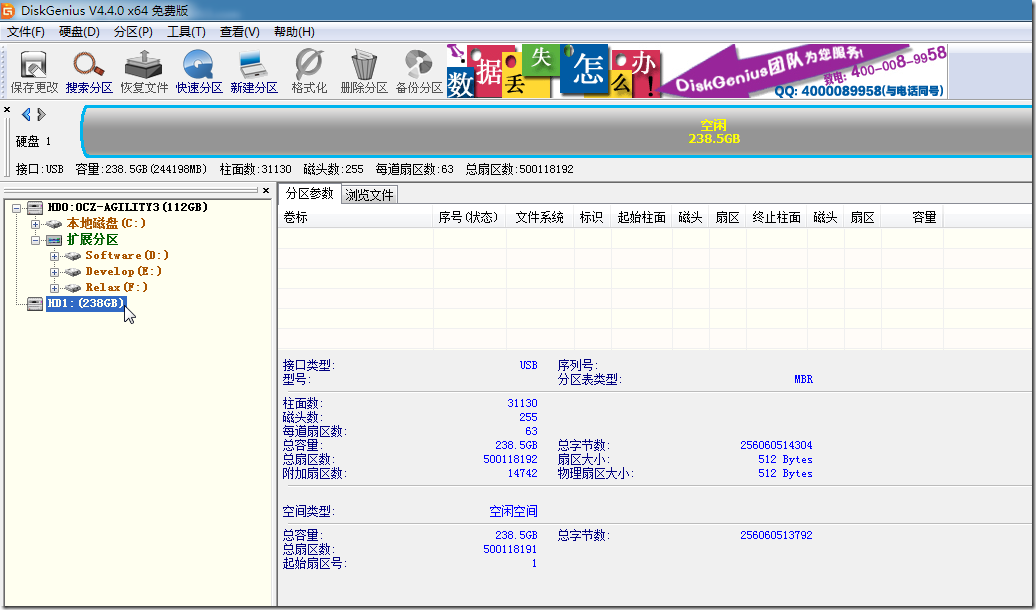Select Software(D:) partition label
The height and width of the screenshot is (610, 1036).
pyautogui.click(x=128, y=255)
